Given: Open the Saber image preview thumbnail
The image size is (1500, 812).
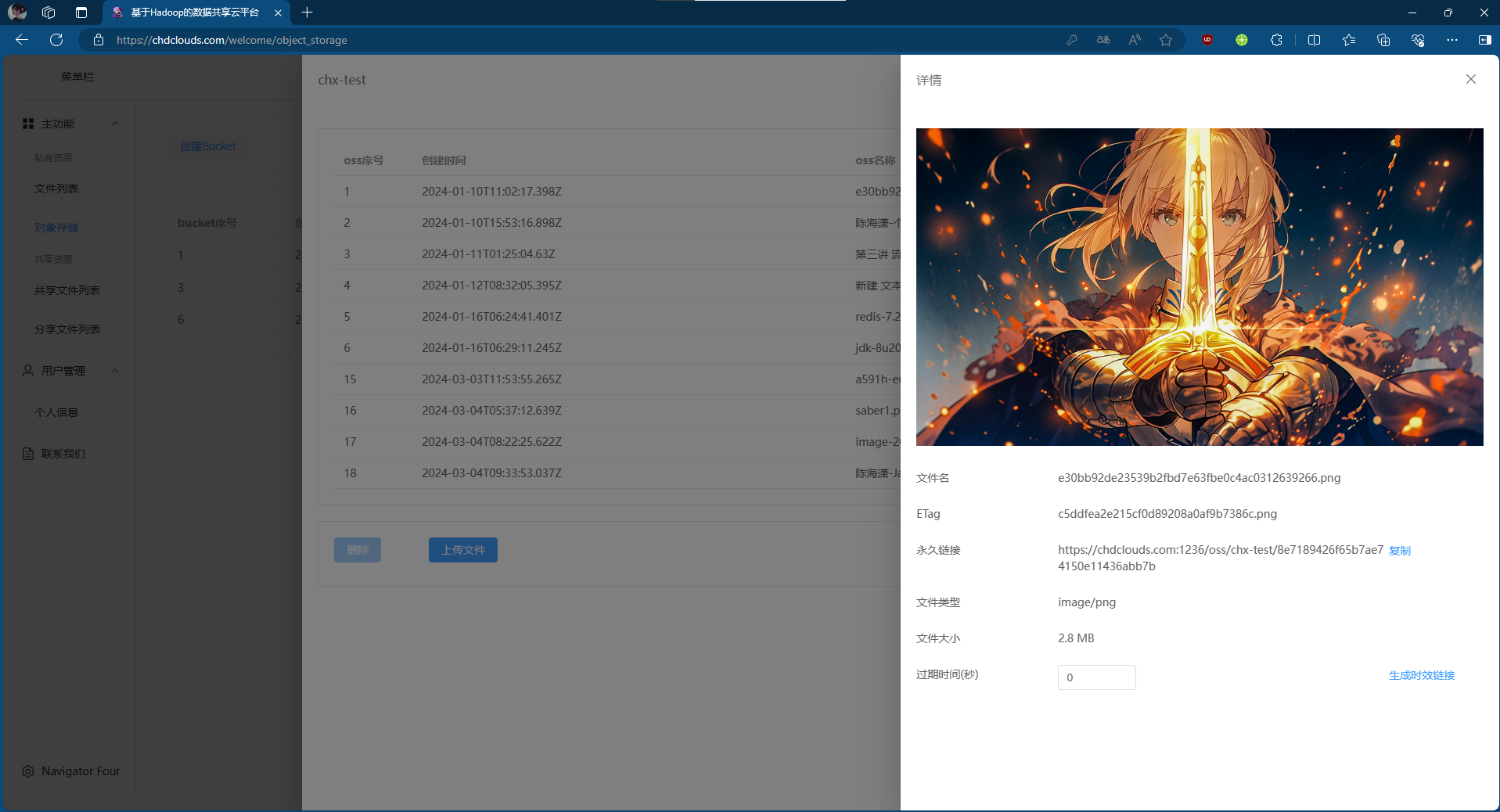Looking at the screenshot, I should [x=1199, y=287].
